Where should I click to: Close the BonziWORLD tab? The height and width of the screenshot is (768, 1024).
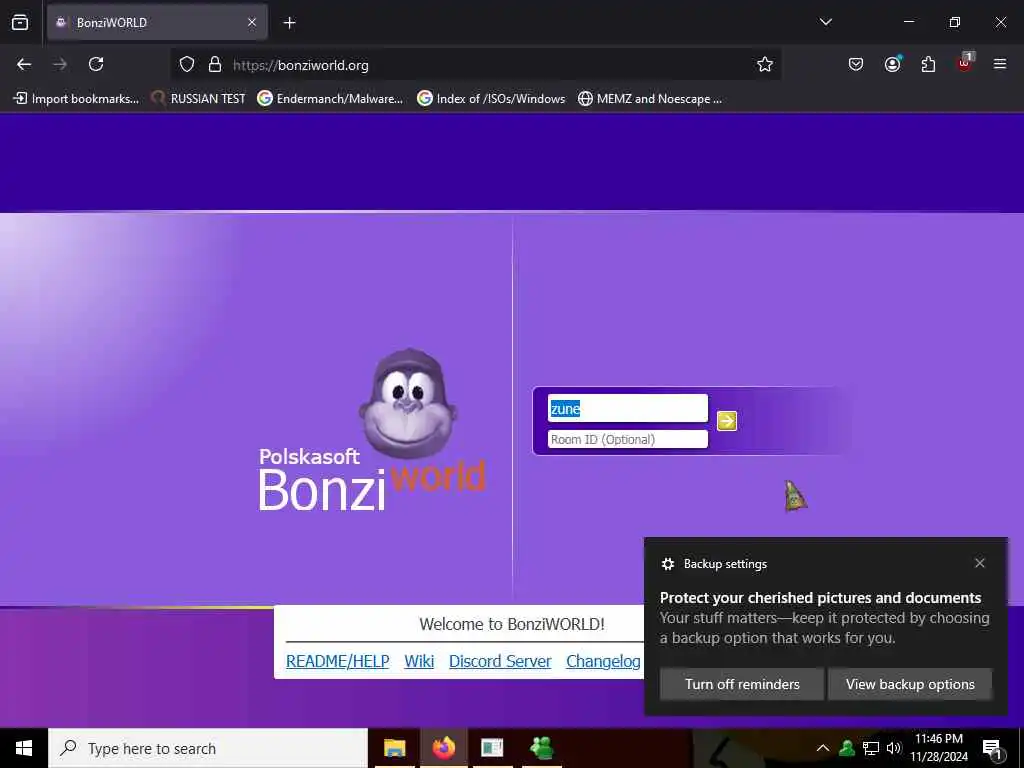click(252, 23)
